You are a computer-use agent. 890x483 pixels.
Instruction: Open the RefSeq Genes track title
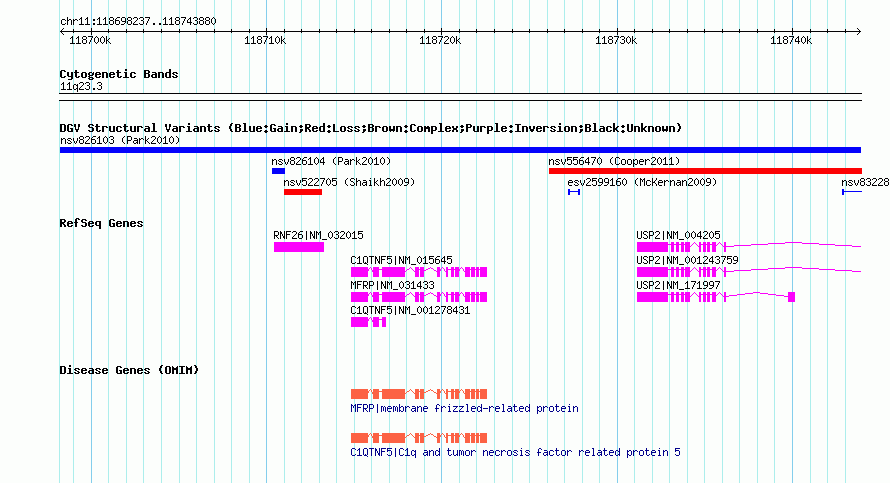click(101, 224)
